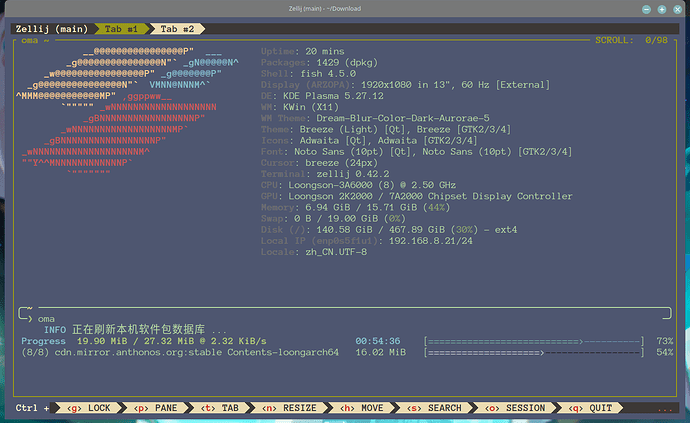
Task: Click the Zellij (main) session label
Action: tap(52, 29)
